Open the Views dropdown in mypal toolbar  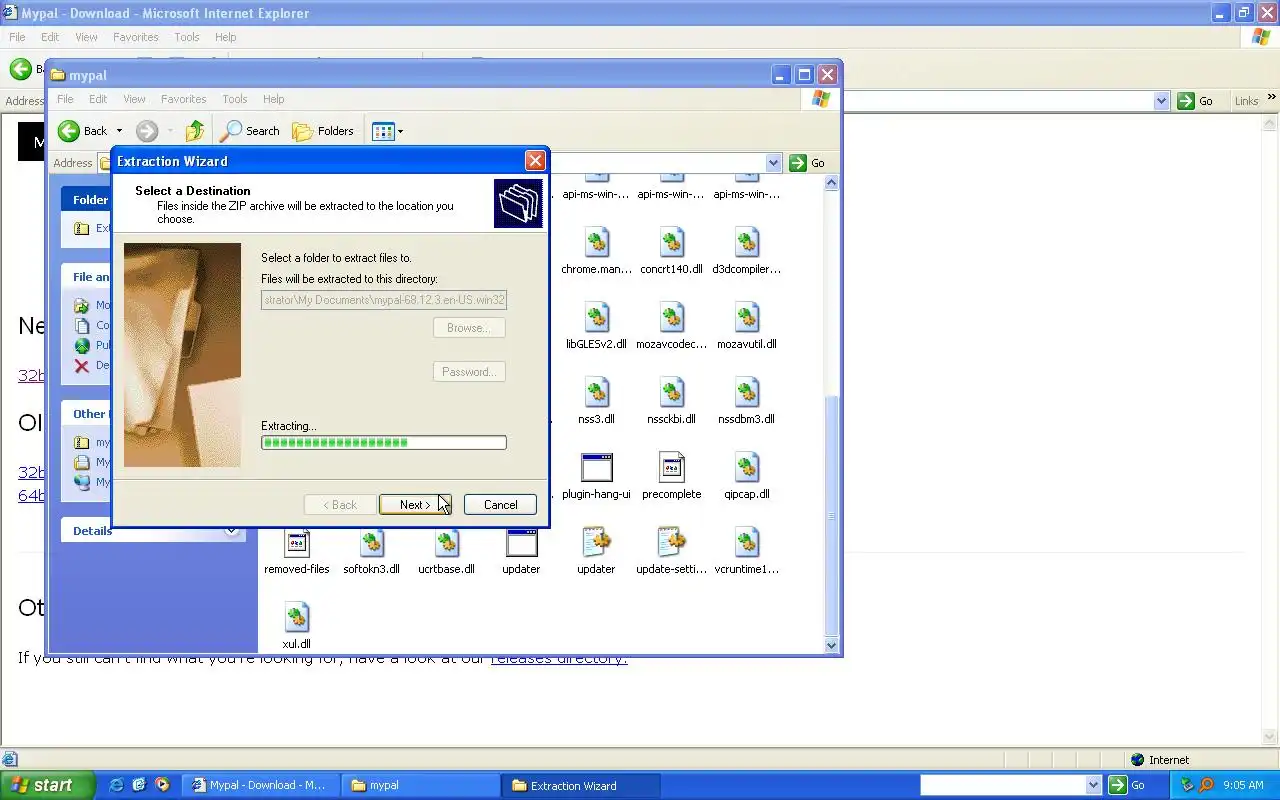(387, 131)
